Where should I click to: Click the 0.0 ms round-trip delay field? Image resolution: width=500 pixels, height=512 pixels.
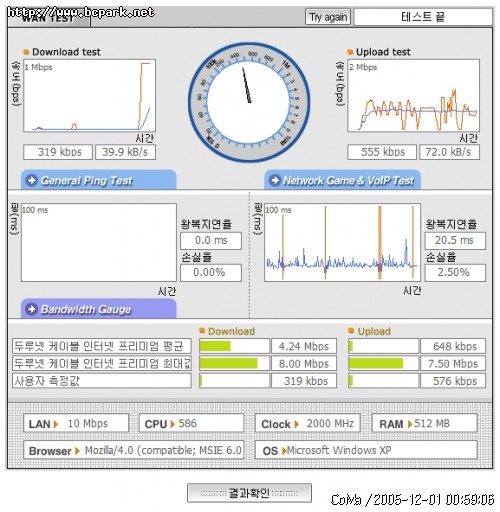click(211, 240)
